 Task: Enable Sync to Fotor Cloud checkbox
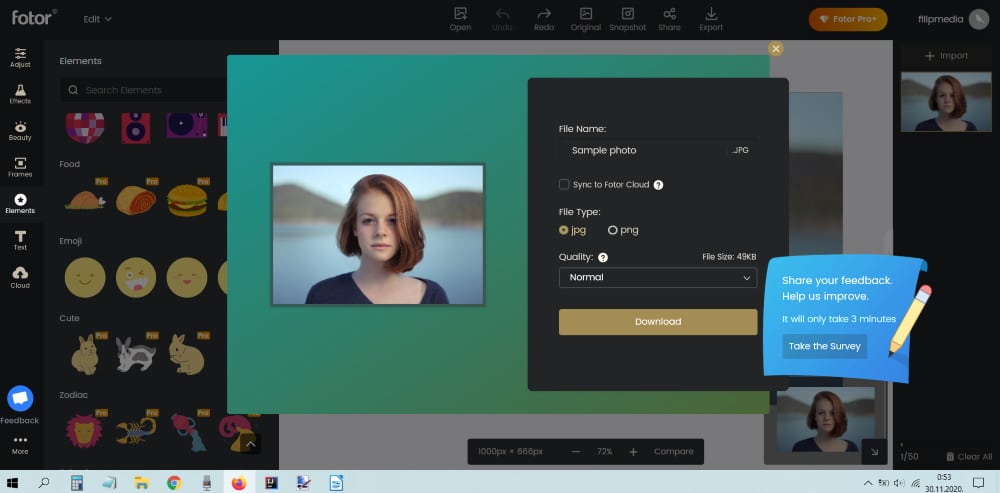[564, 185]
